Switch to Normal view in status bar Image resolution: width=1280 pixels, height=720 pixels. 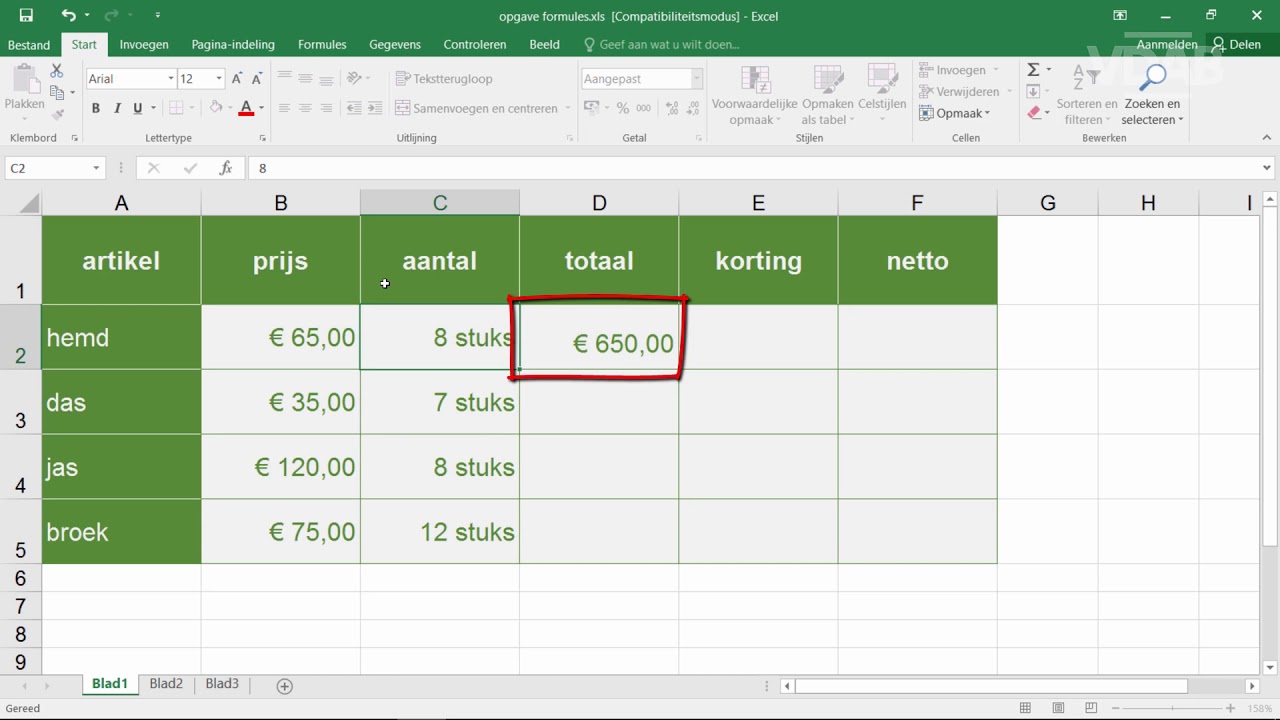(1024, 708)
